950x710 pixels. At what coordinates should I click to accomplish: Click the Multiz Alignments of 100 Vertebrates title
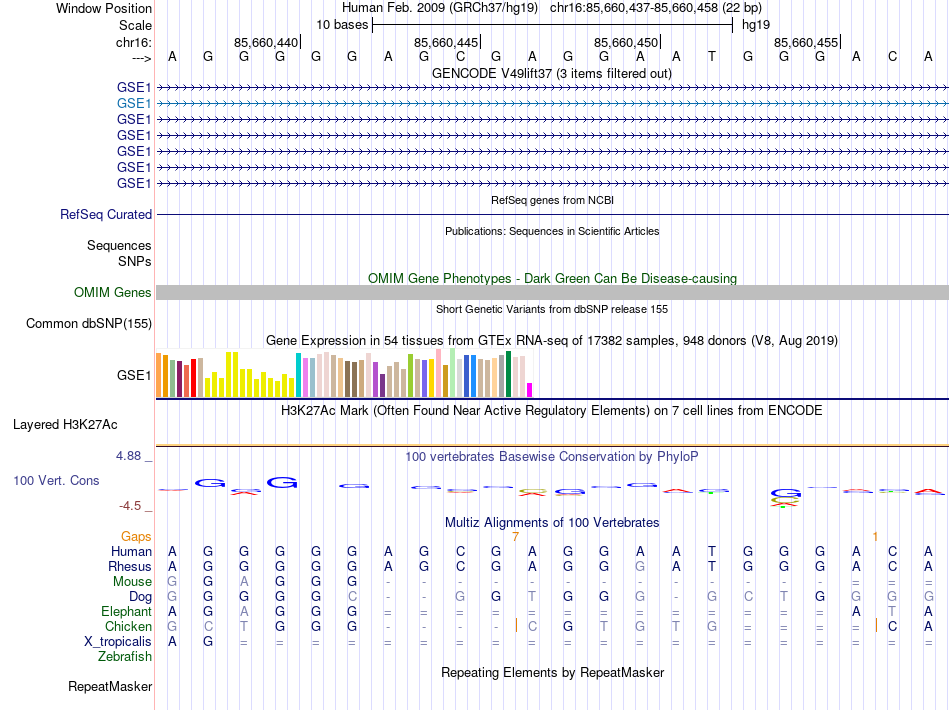click(551, 523)
